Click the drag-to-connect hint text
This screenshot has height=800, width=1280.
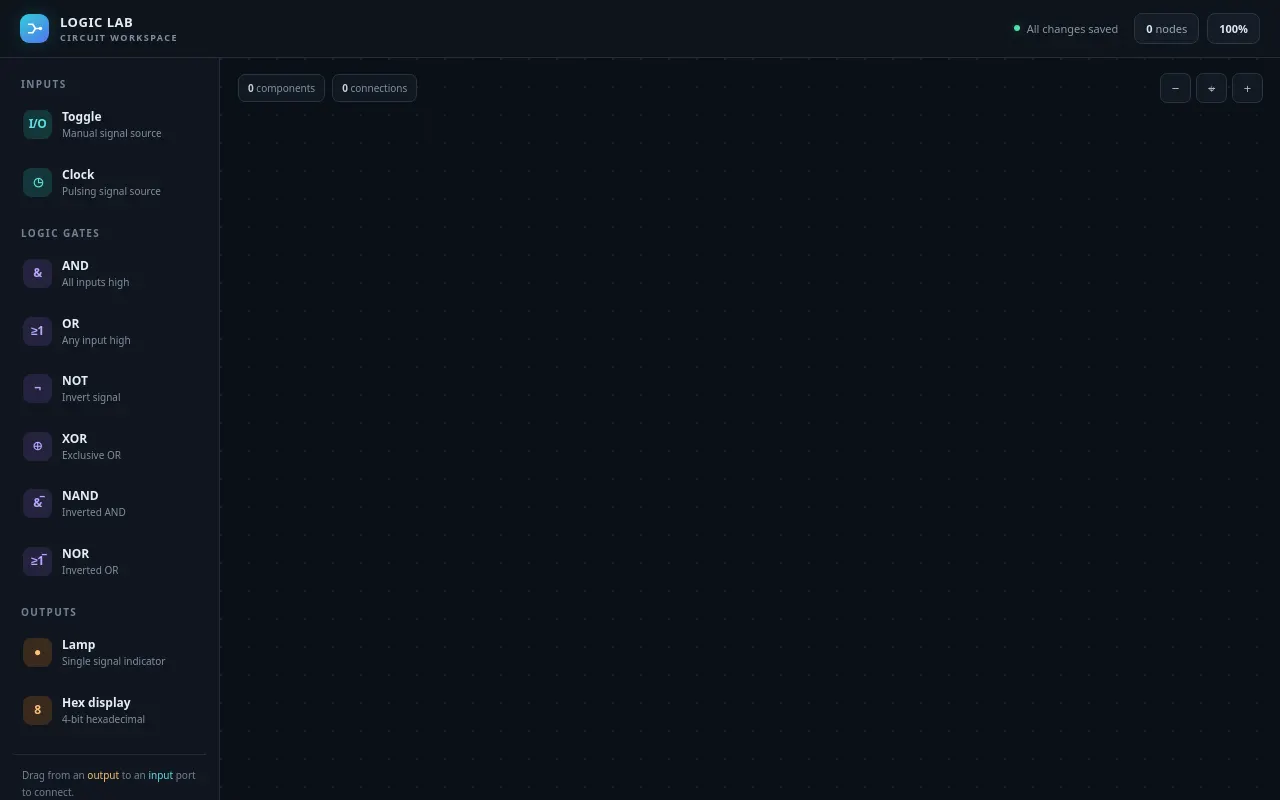[109, 783]
